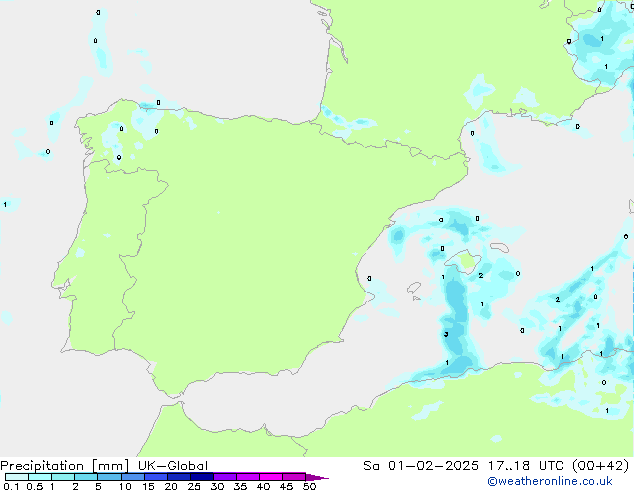Screen dimensions: 634x490
Task: Click the '50' legend scale label
Action: pyautogui.click(x=309, y=486)
